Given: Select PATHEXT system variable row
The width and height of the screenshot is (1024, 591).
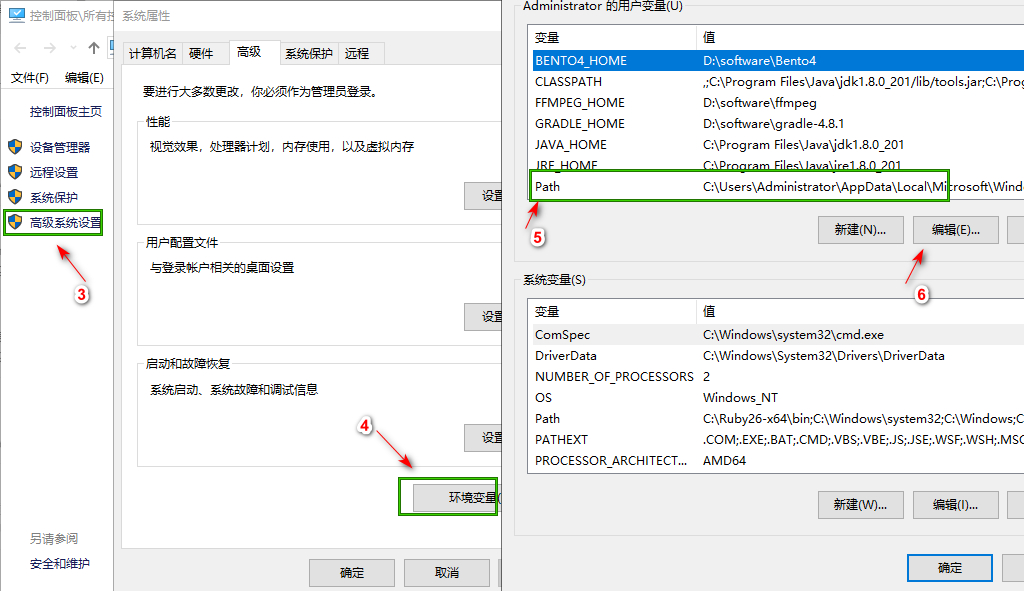Looking at the screenshot, I should coord(778,439).
